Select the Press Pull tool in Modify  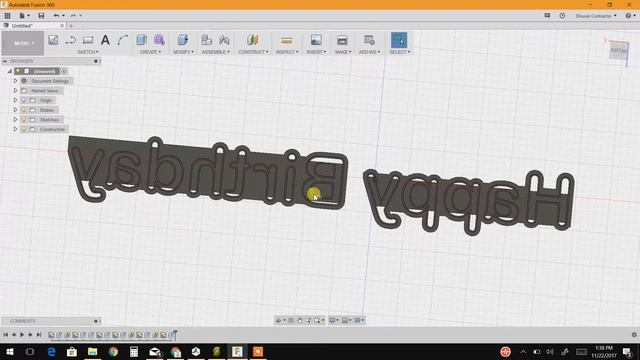pyautogui.click(x=183, y=40)
